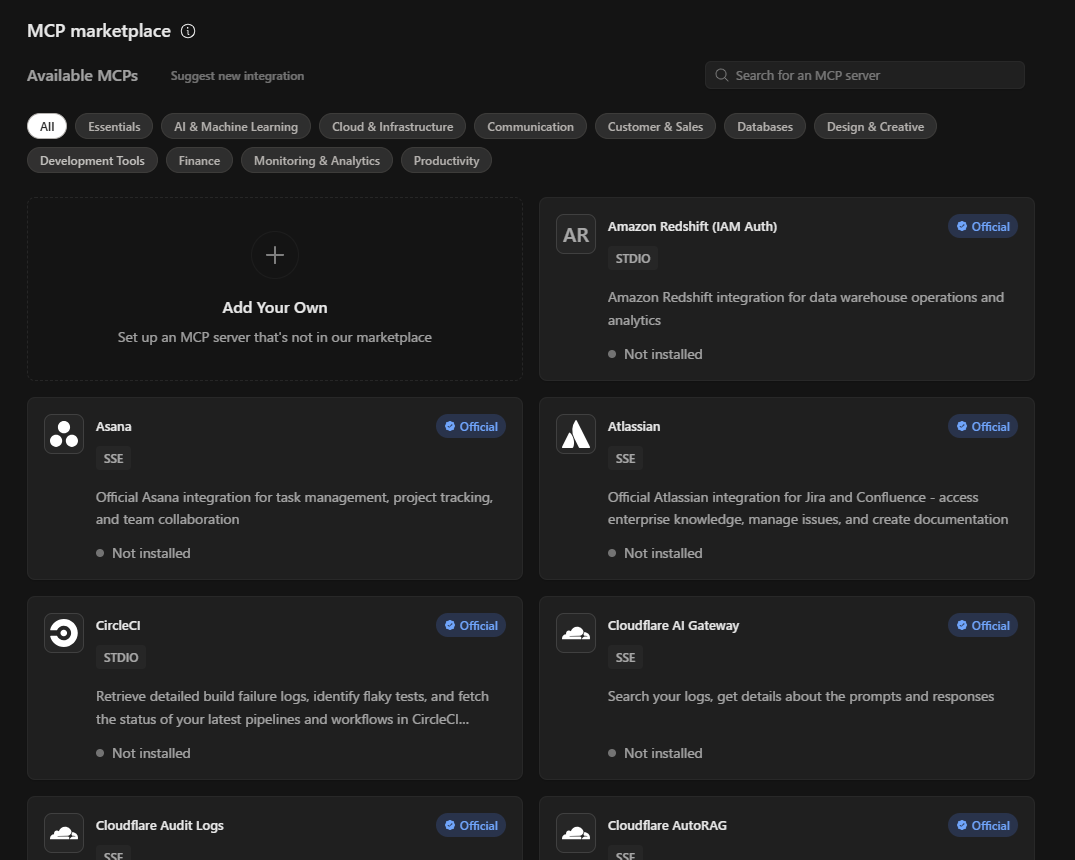
Task: Click the plus icon in Add Your Own
Action: [275, 255]
